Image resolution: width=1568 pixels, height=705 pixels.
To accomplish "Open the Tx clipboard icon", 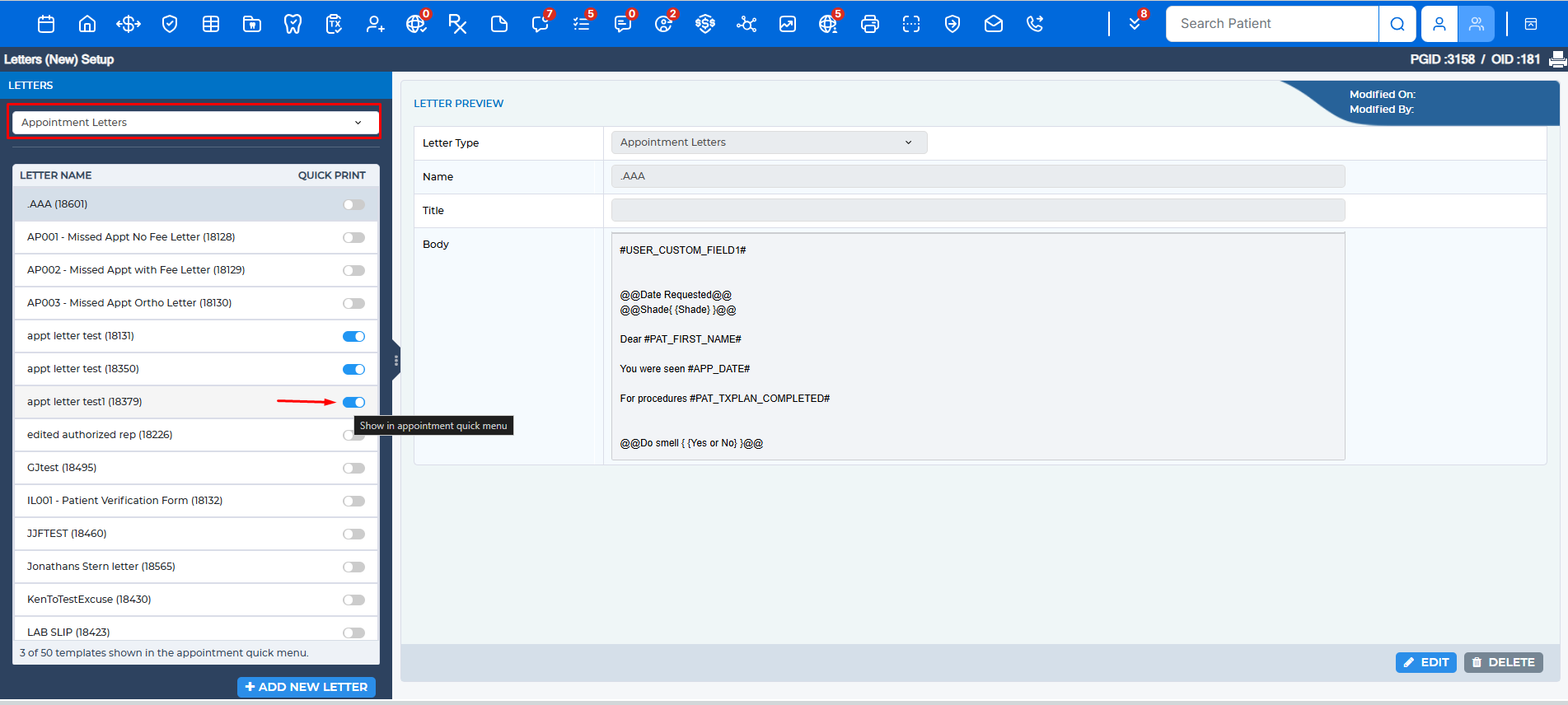I will 334,24.
